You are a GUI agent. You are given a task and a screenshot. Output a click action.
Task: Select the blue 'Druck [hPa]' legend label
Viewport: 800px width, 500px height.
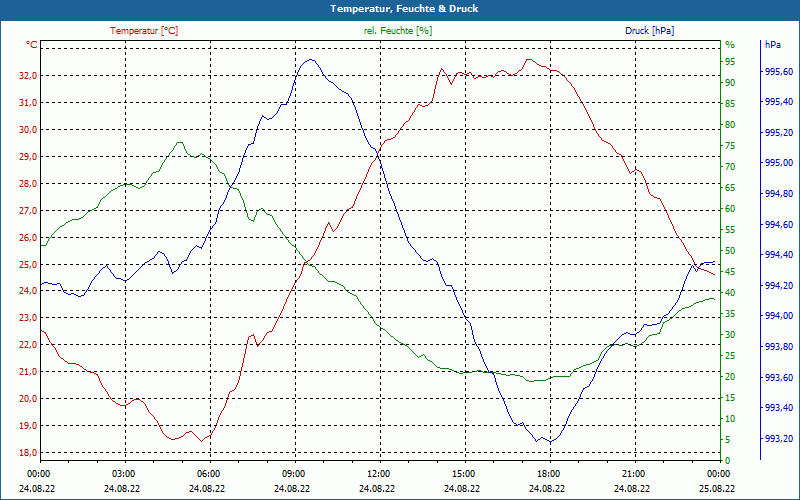coord(649,31)
